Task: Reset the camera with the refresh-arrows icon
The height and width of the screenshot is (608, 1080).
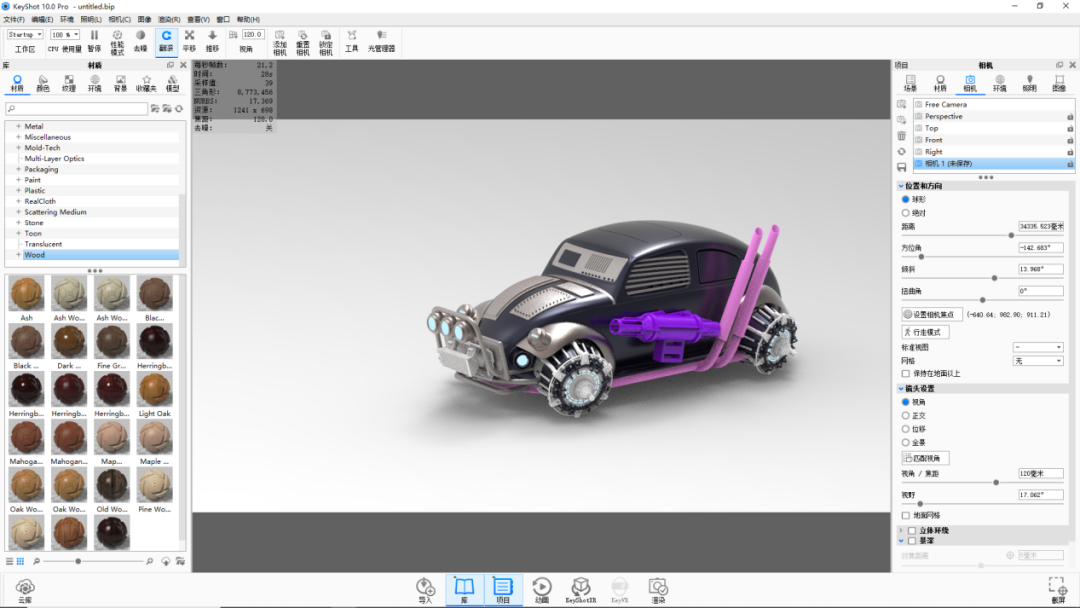Action: click(x=902, y=151)
